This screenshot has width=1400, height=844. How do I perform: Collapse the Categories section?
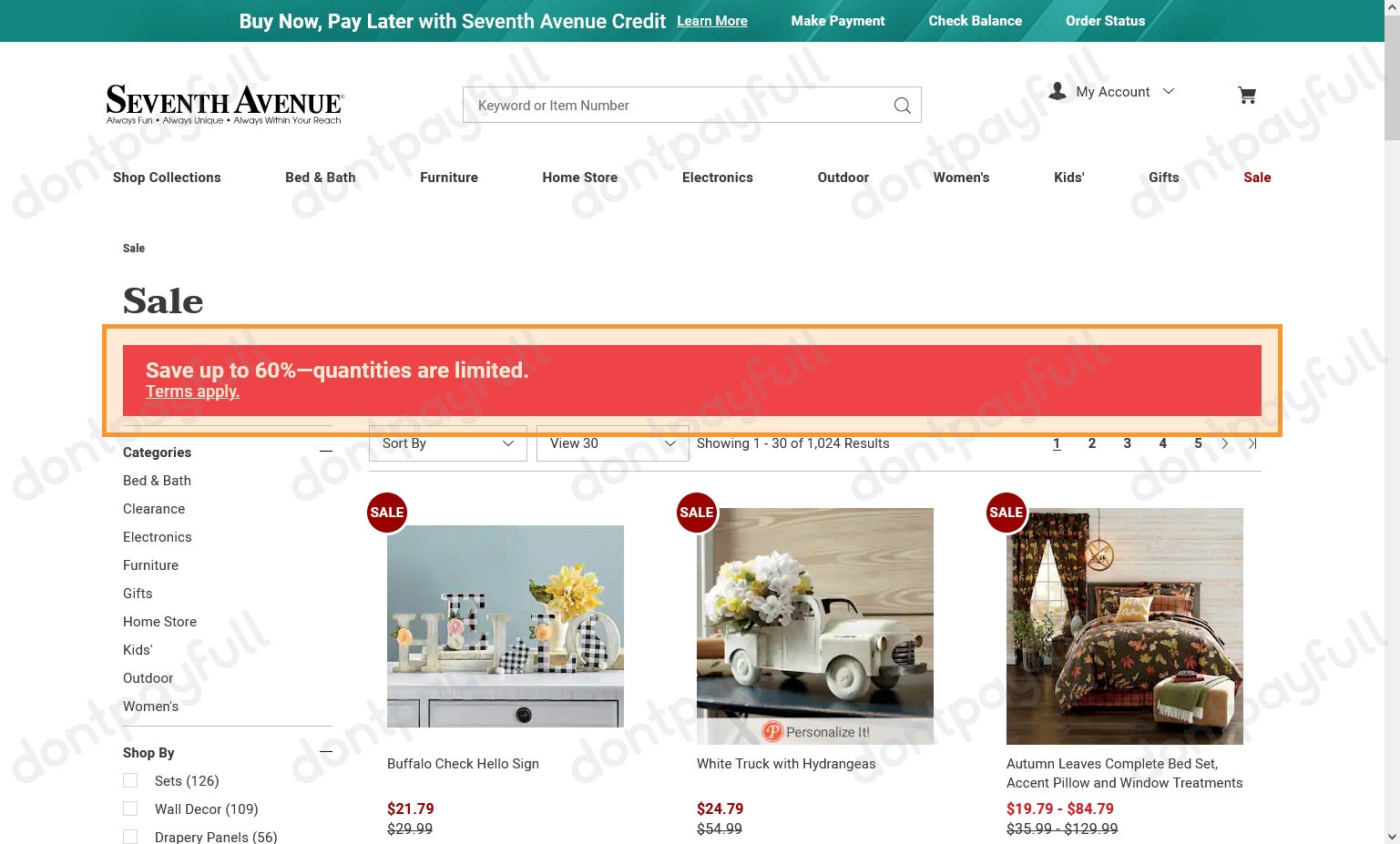tap(326, 451)
